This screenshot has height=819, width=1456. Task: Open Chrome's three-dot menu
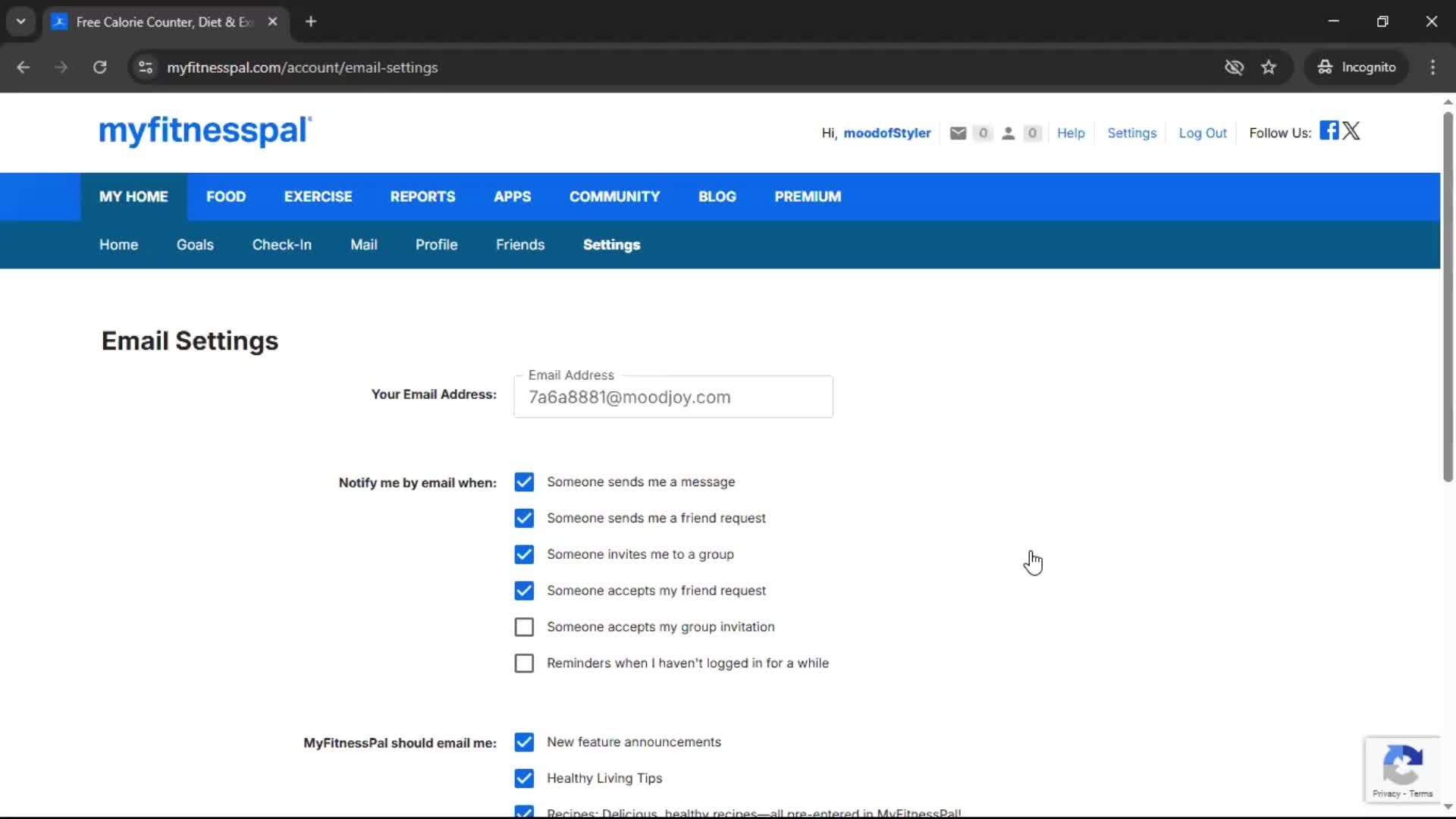coord(1432,67)
